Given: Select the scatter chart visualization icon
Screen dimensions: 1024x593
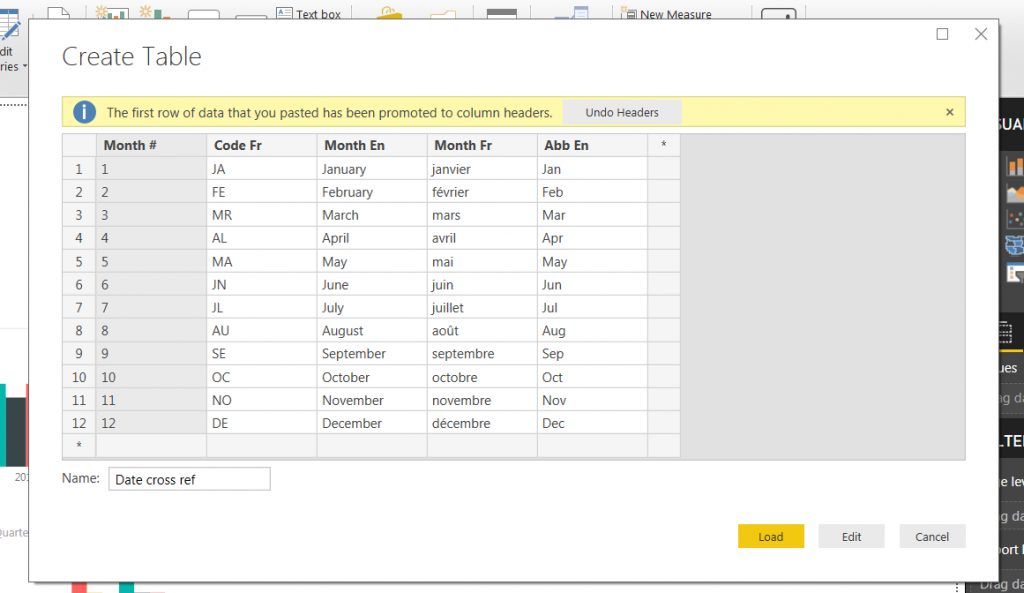Looking at the screenshot, I should 1015,219.
